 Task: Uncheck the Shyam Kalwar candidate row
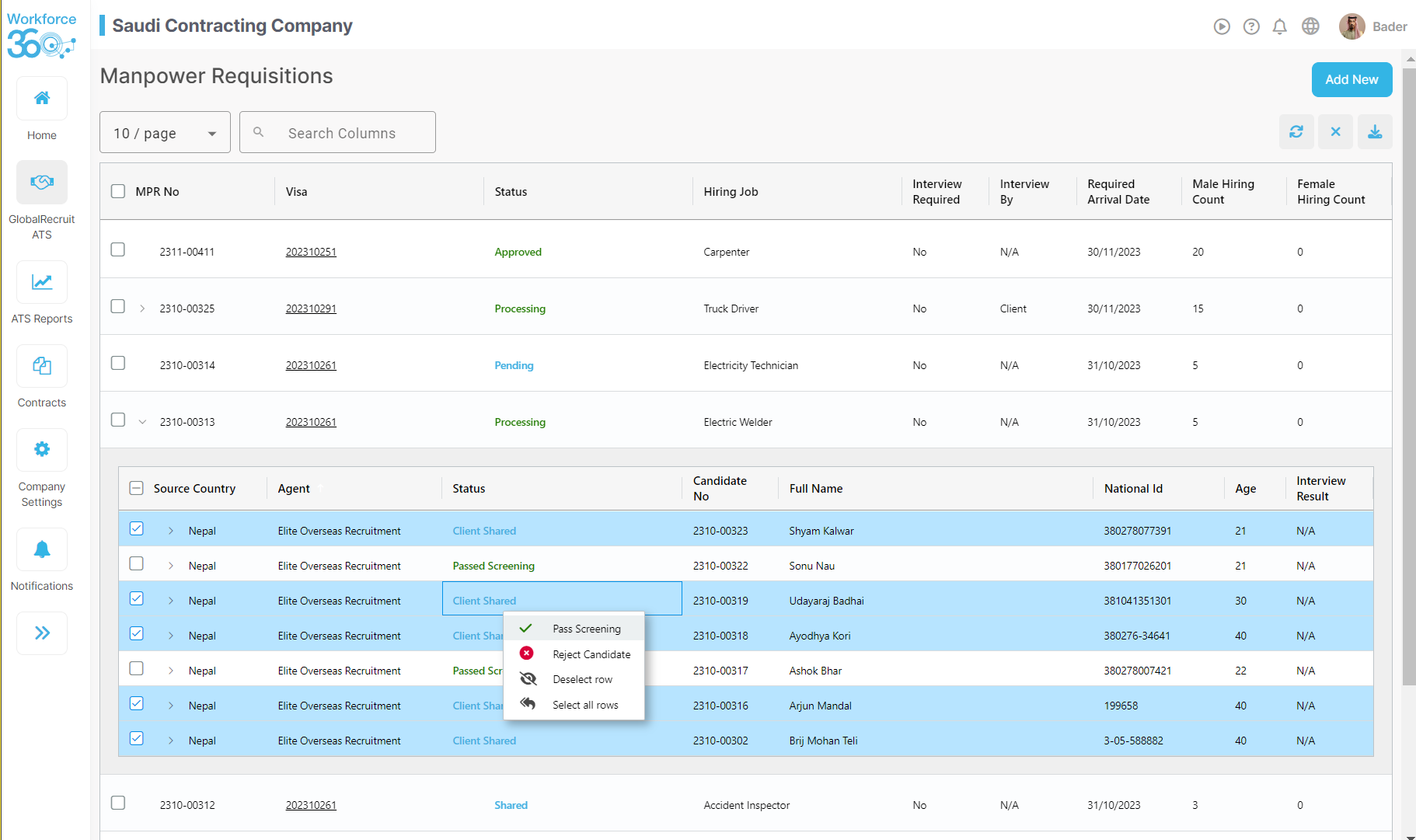(137, 529)
